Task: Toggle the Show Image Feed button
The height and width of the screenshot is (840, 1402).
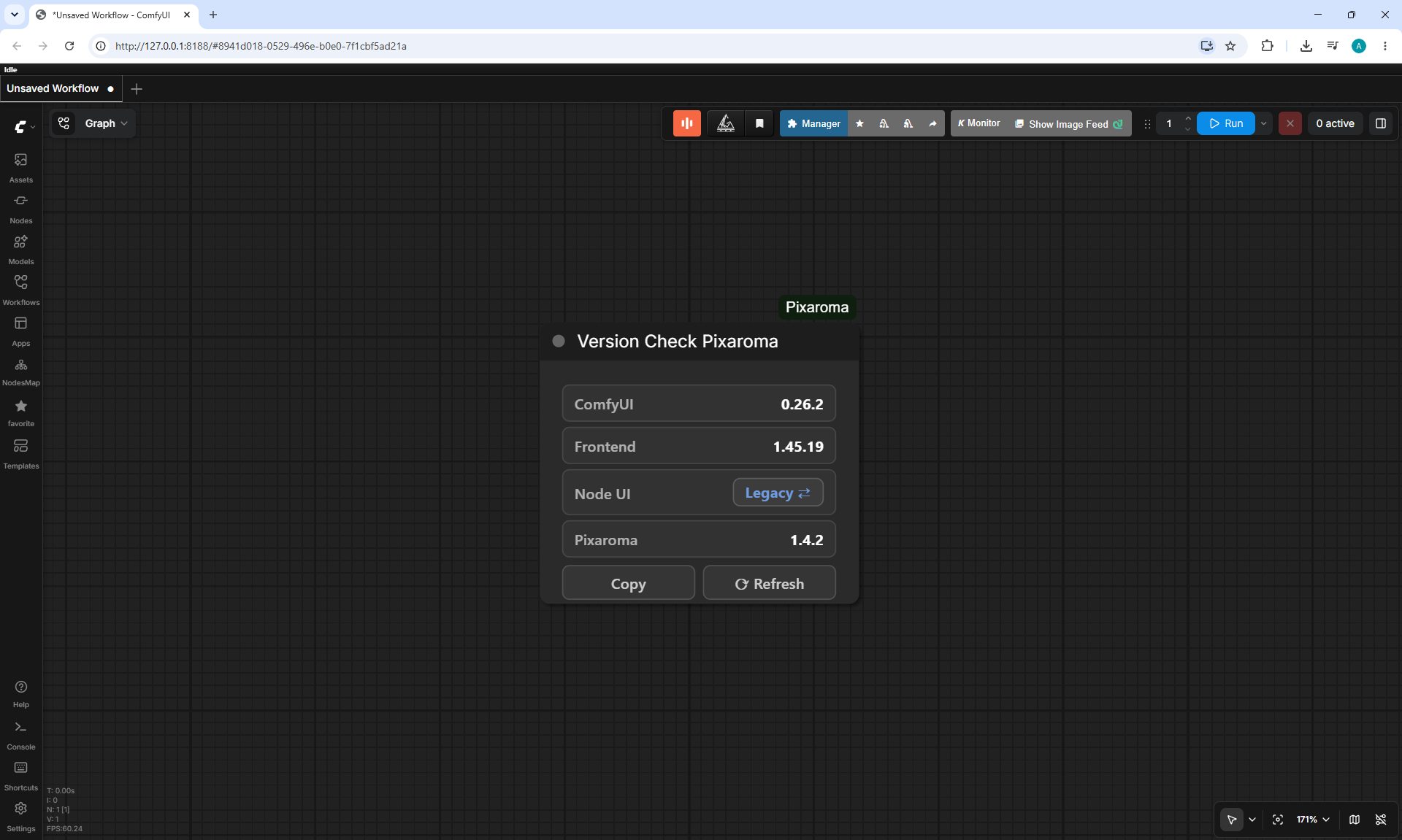Action: coord(1069,123)
